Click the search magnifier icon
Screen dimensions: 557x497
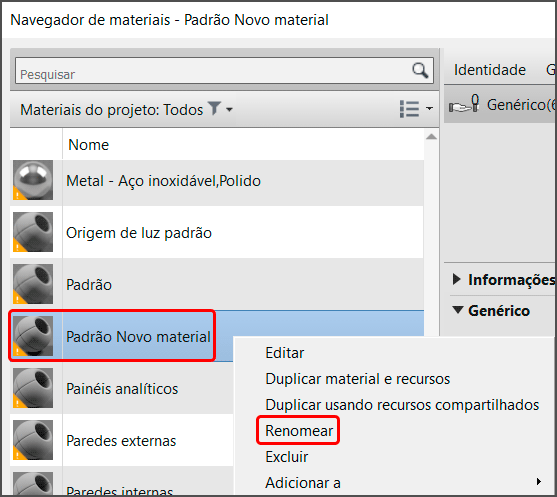click(420, 70)
